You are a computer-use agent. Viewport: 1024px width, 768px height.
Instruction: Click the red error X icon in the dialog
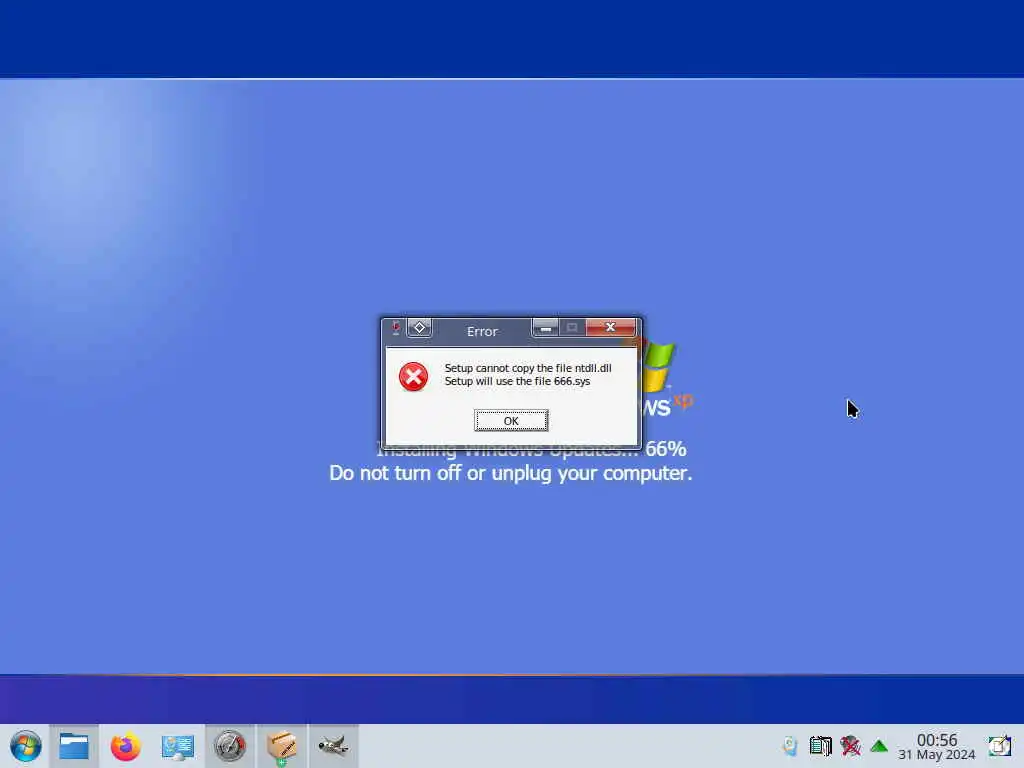(413, 376)
